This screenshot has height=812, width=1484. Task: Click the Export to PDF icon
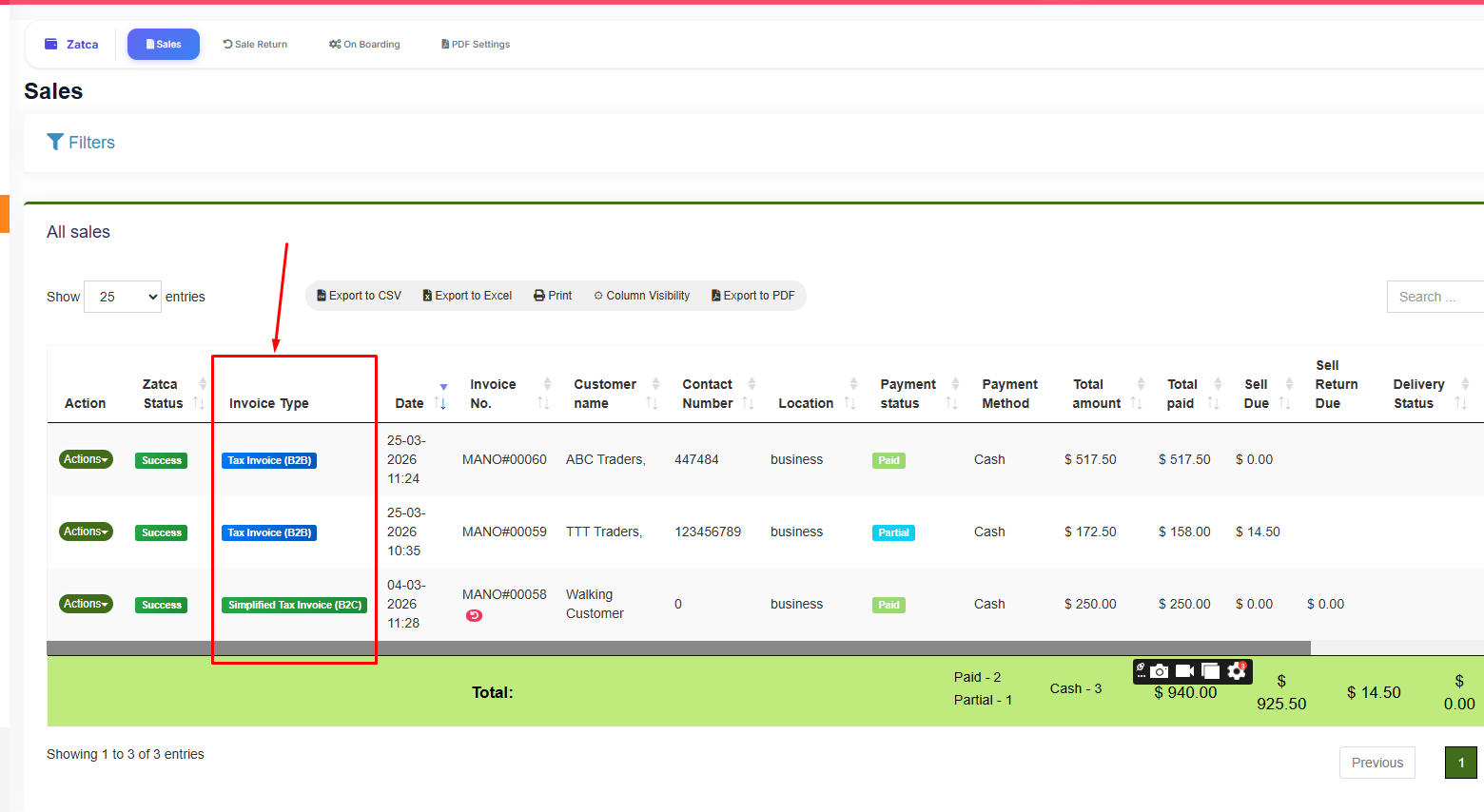(715, 295)
